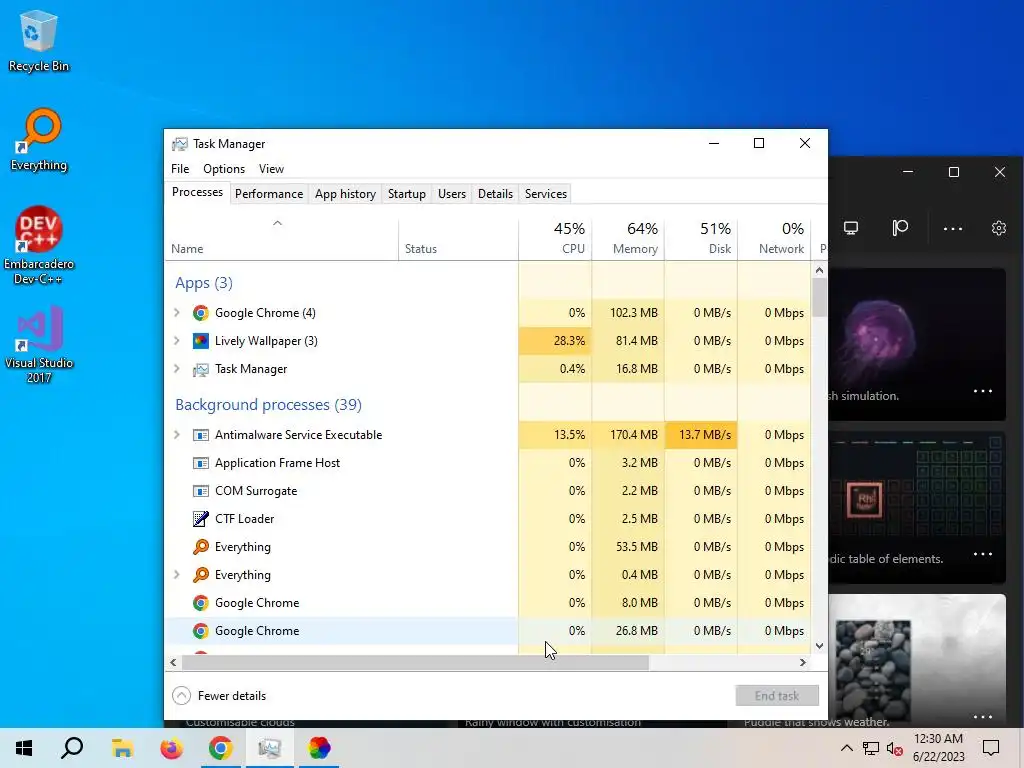Viewport: 1024px width, 768px height.
Task: Switch to the App history tab
Action: point(345,194)
